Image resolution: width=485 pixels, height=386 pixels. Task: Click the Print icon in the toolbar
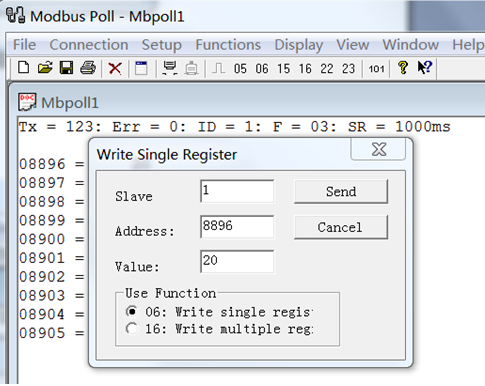pyautogui.click(x=88, y=68)
